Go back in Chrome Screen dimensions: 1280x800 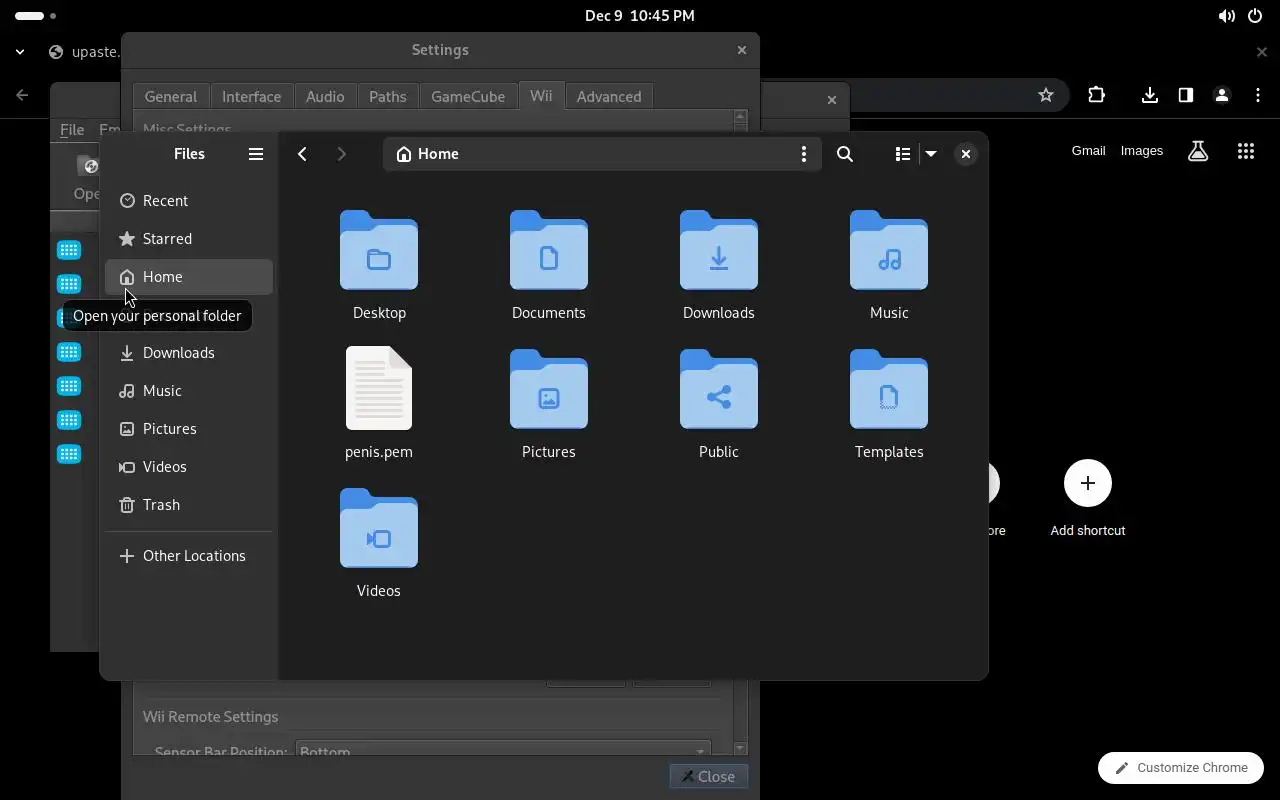click(x=23, y=95)
